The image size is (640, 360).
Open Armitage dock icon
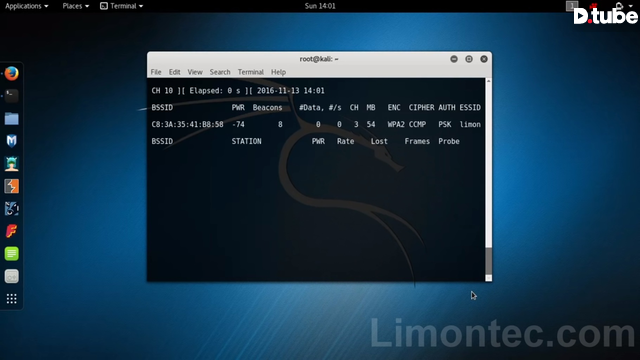point(11,164)
